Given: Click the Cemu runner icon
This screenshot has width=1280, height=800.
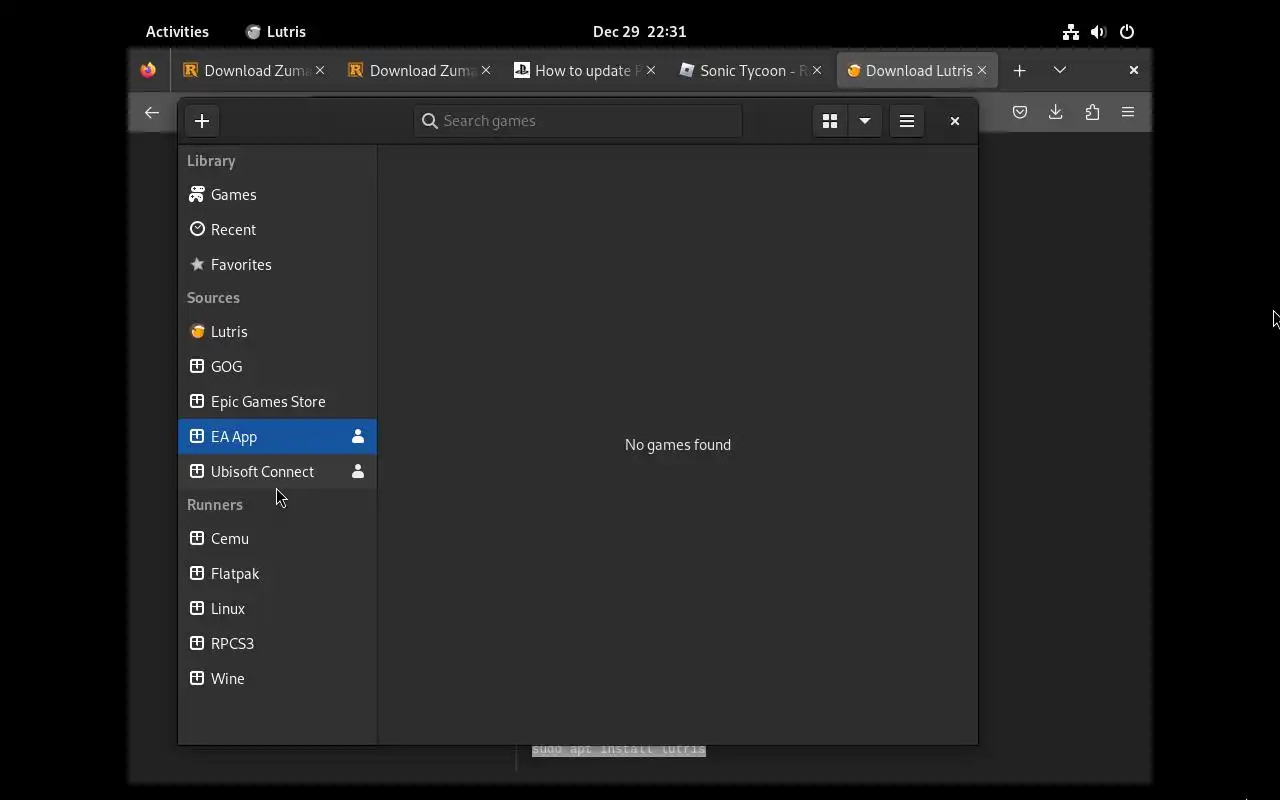Looking at the screenshot, I should tap(197, 538).
